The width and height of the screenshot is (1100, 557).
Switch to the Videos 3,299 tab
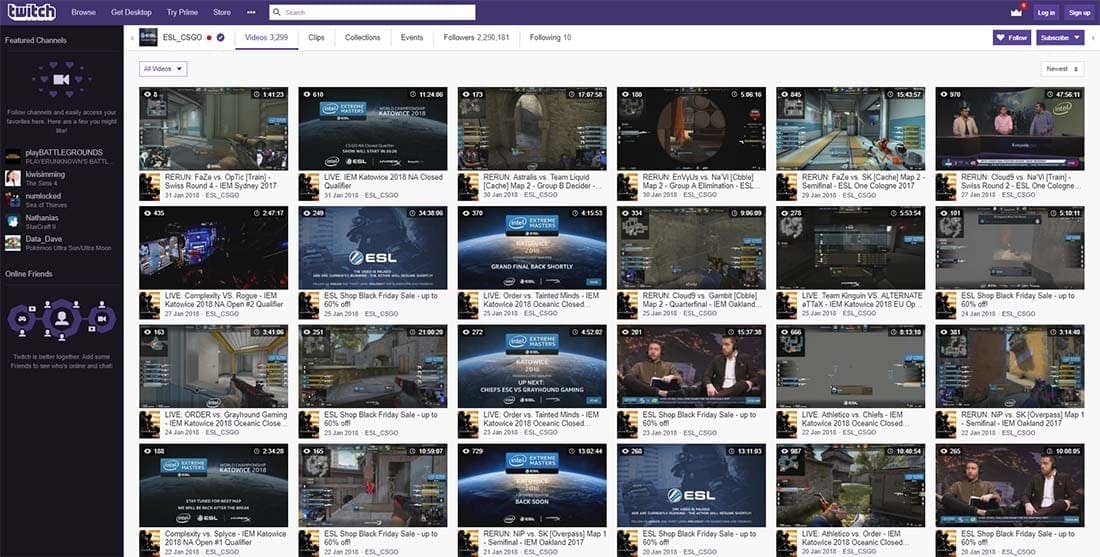pyautogui.click(x=267, y=38)
